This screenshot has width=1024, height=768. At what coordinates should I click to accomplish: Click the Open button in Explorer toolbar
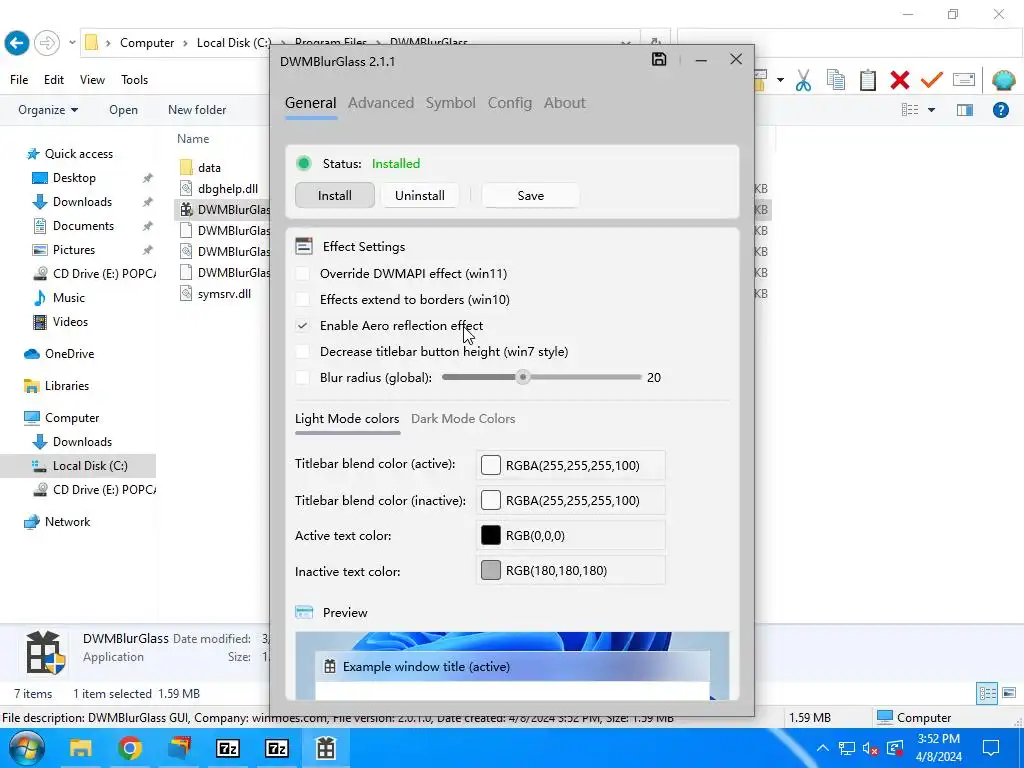[x=123, y=110]
